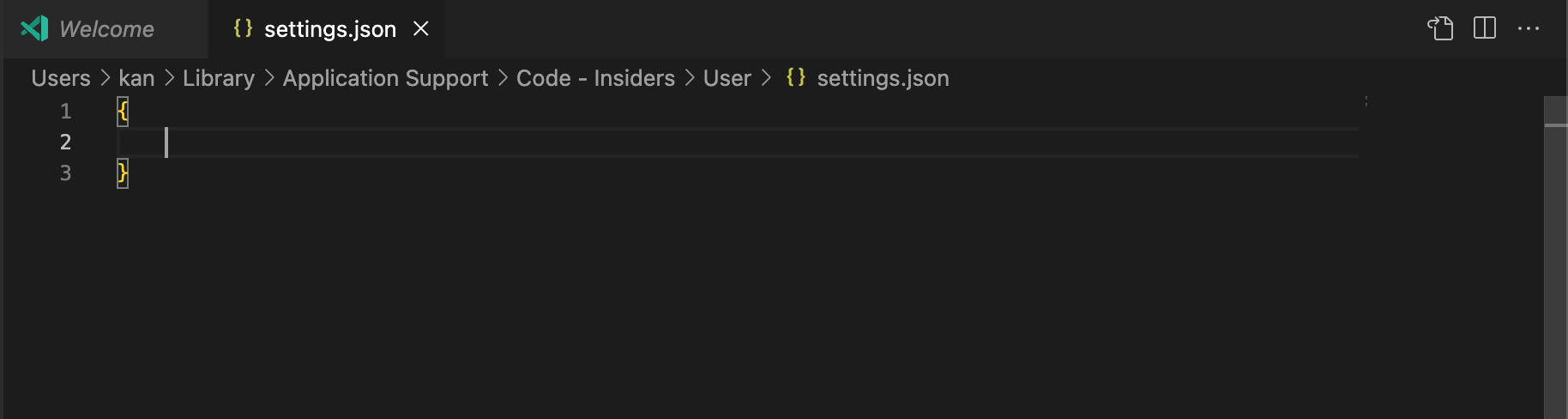Image resolution: width=1568 pixels, height=419 pixels.
Task: Expand the Library breadcrumb segment
Action: pos(219,78)
